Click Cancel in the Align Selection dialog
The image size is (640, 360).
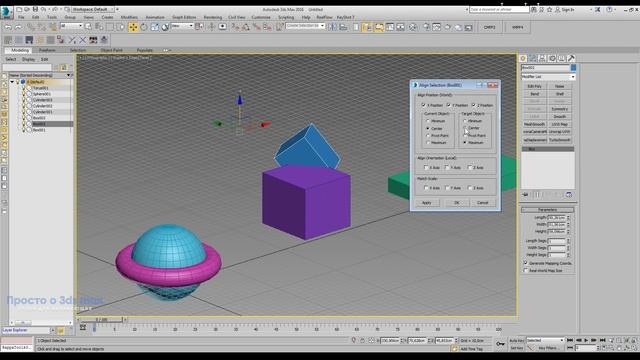482,202
